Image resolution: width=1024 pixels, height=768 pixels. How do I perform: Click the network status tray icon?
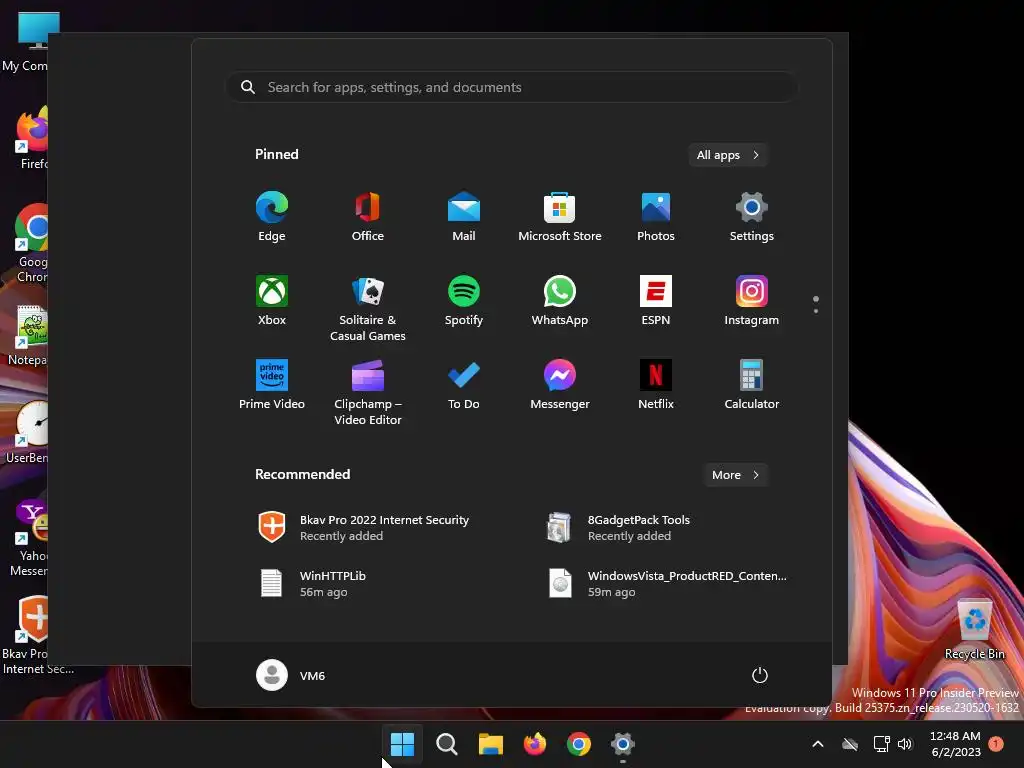(x=882, y=744)
